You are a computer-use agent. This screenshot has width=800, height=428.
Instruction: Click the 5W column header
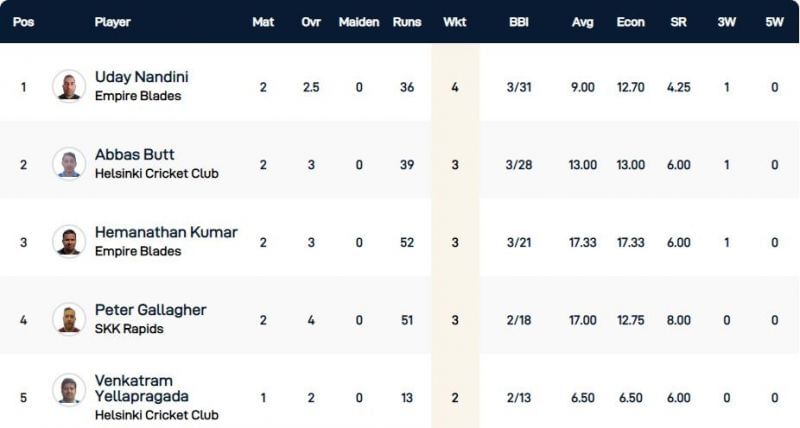coord(774,22)
